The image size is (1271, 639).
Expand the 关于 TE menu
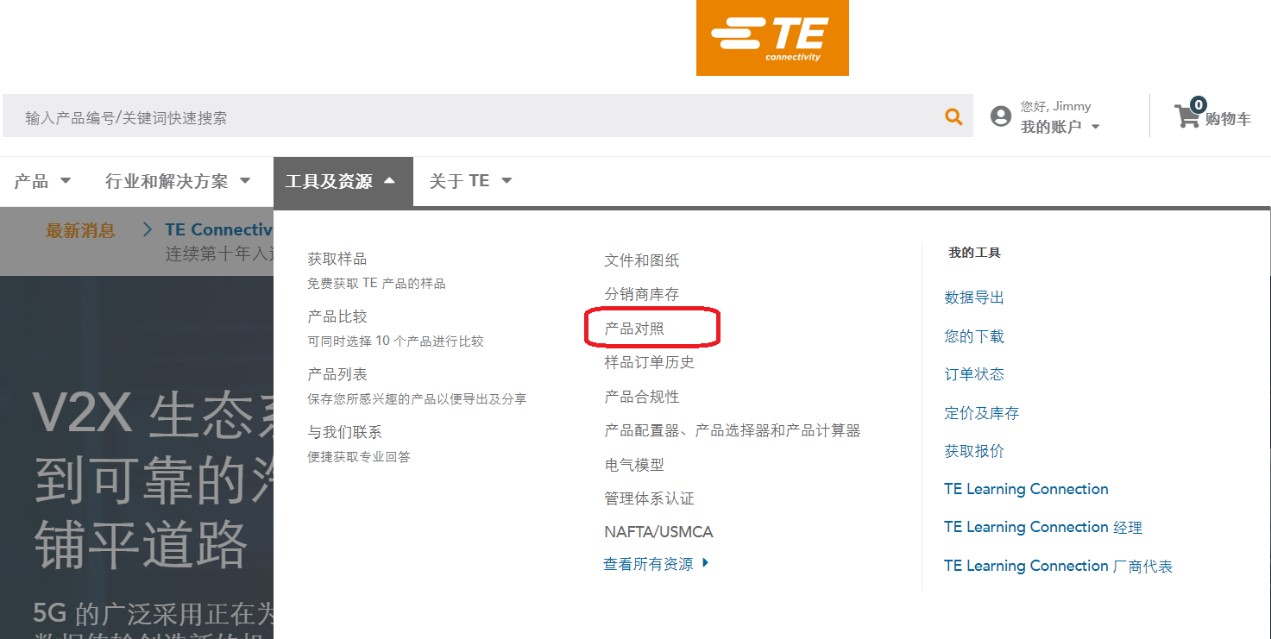[470, 181]
